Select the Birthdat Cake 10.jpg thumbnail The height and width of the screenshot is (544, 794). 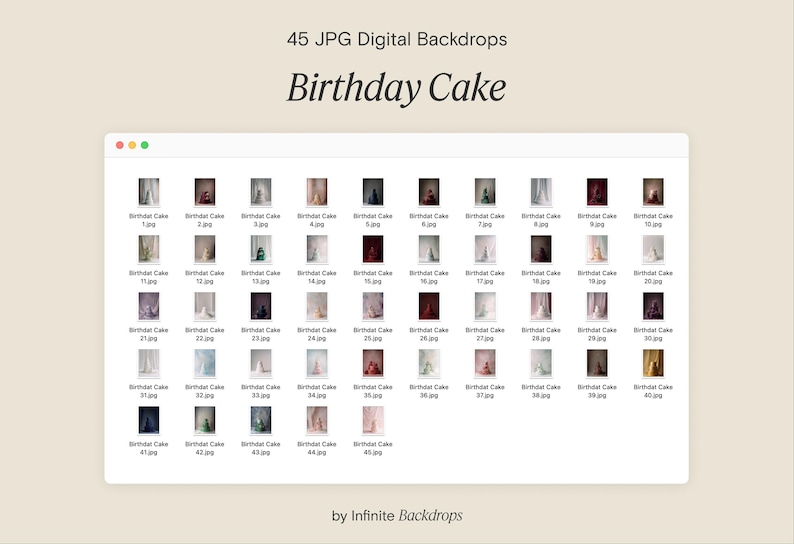[x=653, y=191]
